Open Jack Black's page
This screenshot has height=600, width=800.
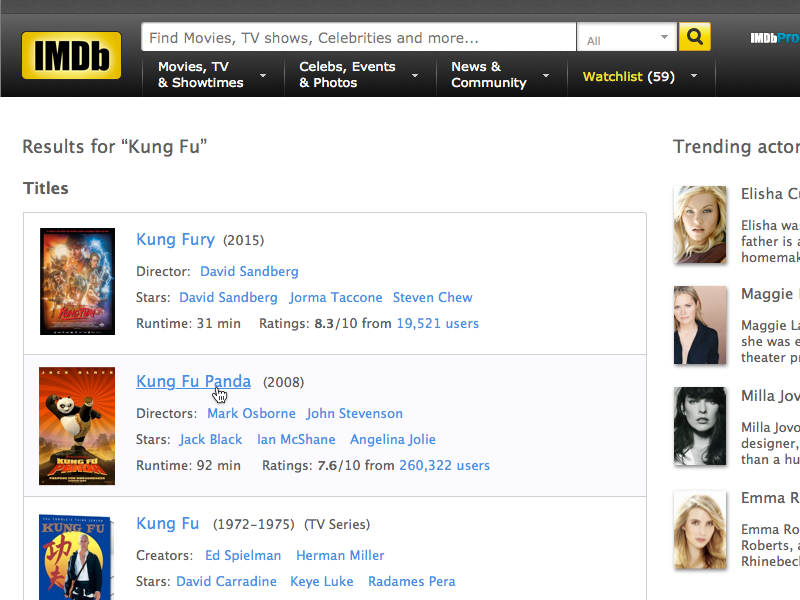tap(211, 439)
